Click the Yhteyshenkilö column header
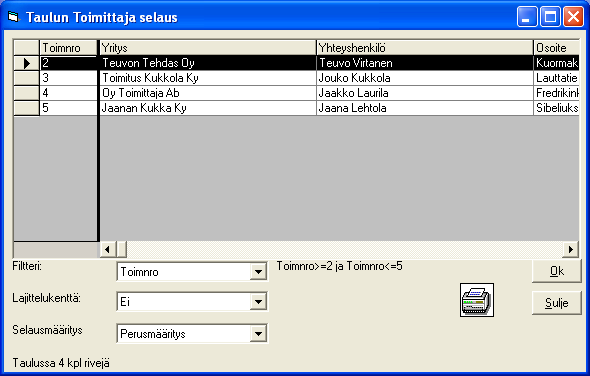 [425, 48]
